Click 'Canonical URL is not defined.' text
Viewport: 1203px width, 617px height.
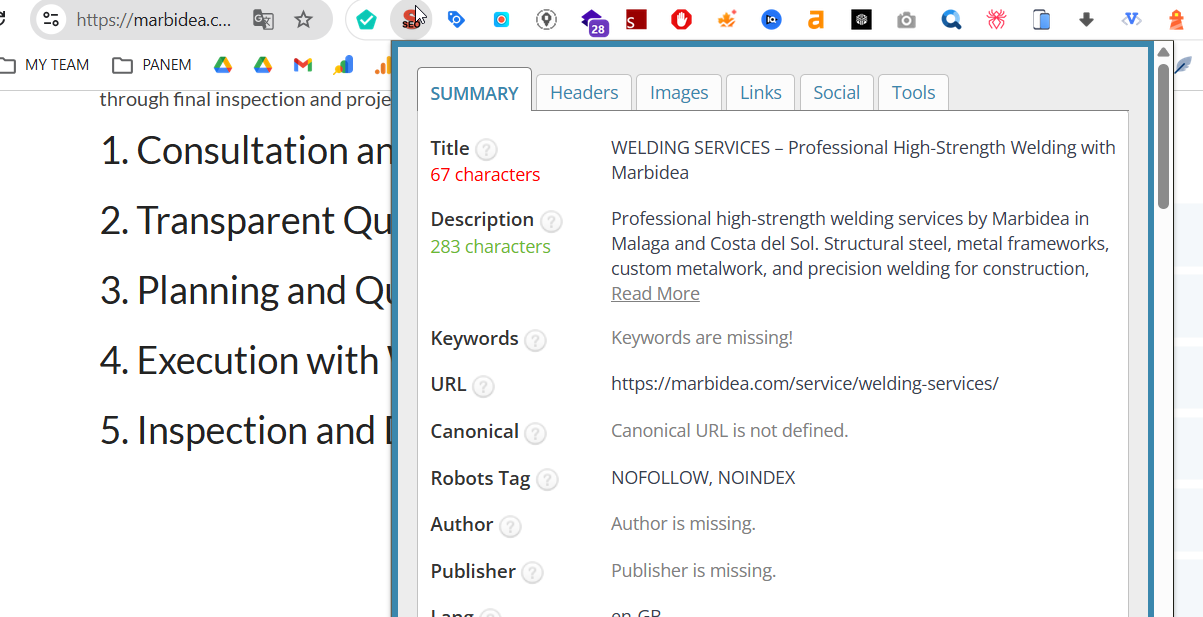click(x=729, y=431)
